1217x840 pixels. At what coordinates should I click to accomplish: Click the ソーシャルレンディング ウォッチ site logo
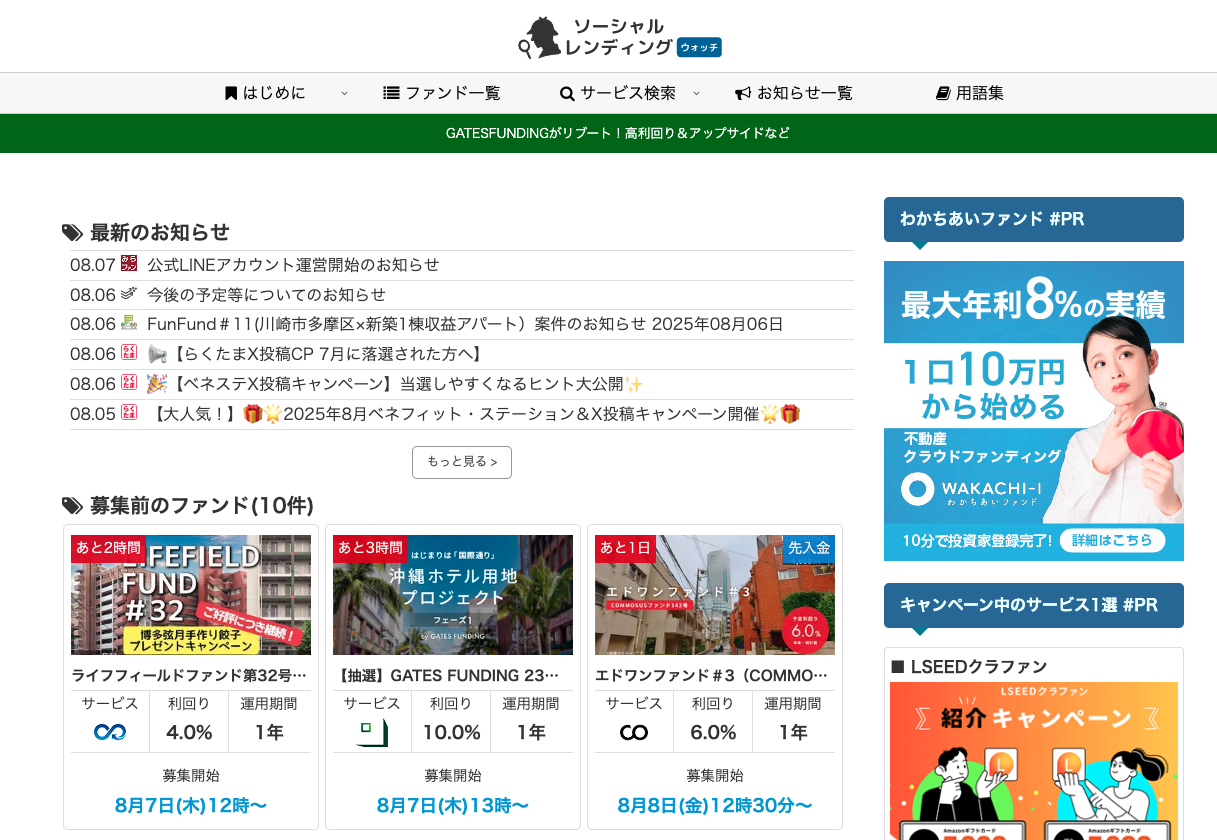620,37
